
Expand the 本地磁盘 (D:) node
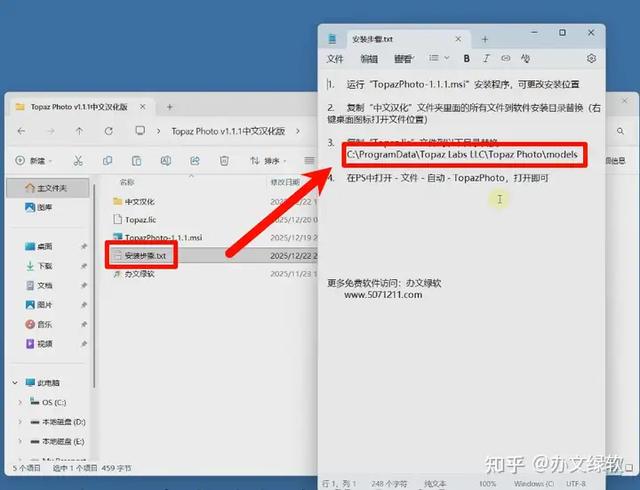[x=20, y=422]
